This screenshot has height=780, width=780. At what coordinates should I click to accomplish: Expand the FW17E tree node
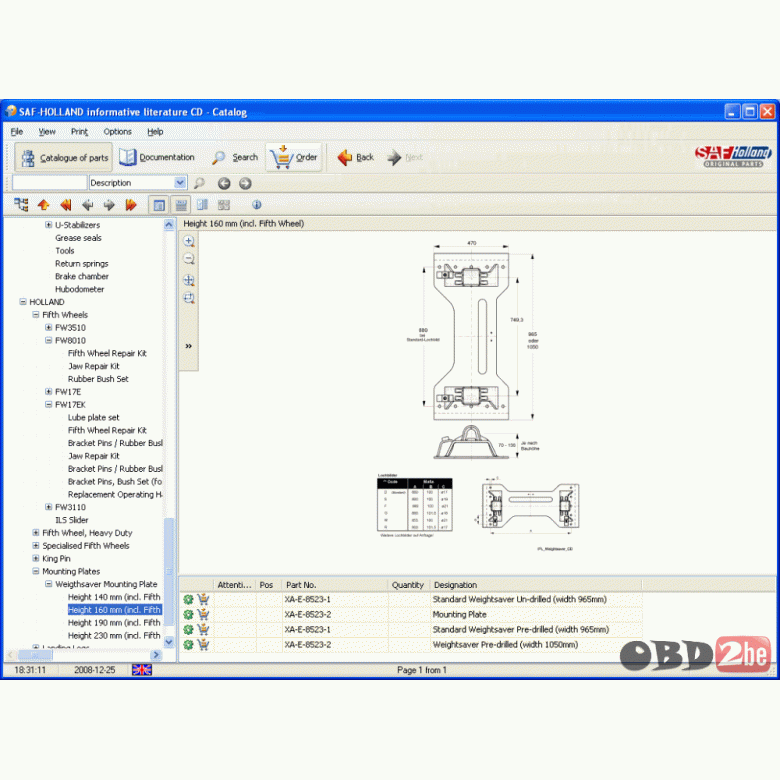tap(48, 391)
